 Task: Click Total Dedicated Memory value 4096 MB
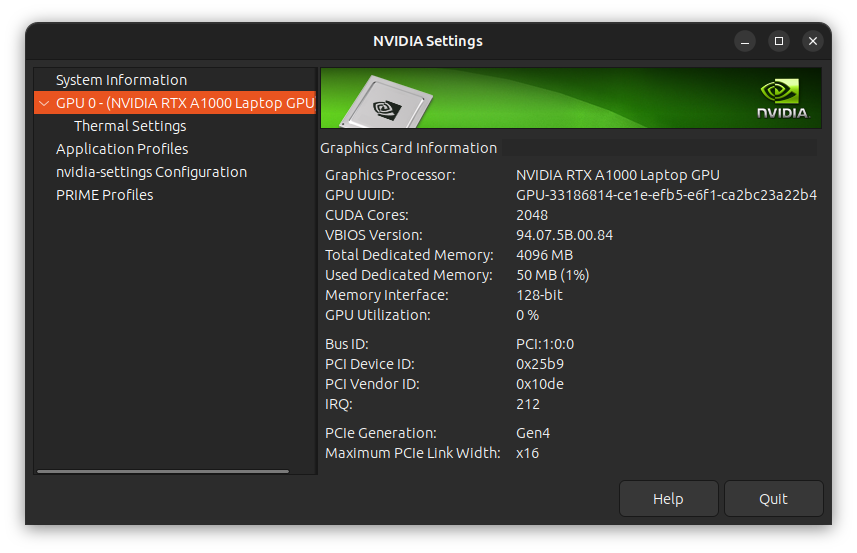pos(544,255)
